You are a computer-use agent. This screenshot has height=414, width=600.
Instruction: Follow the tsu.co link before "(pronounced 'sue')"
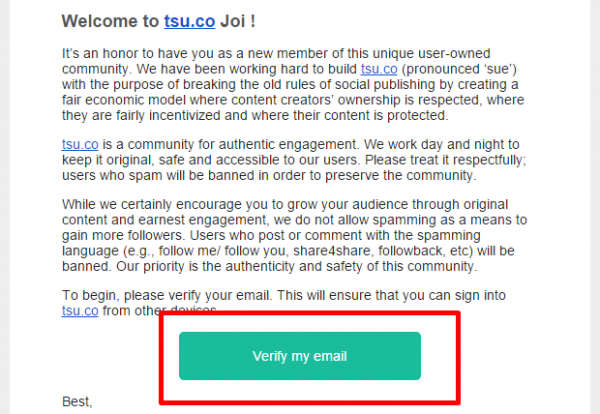pyautogui.click(x=379, y=69)
